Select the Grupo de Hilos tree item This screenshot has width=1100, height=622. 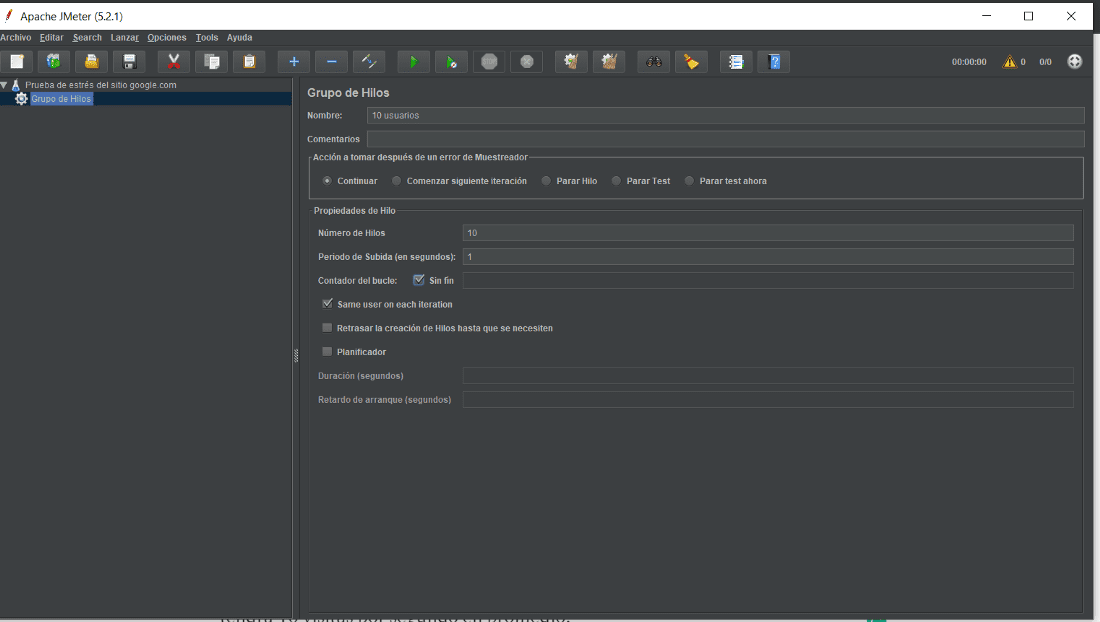click(x=62, y=98)
